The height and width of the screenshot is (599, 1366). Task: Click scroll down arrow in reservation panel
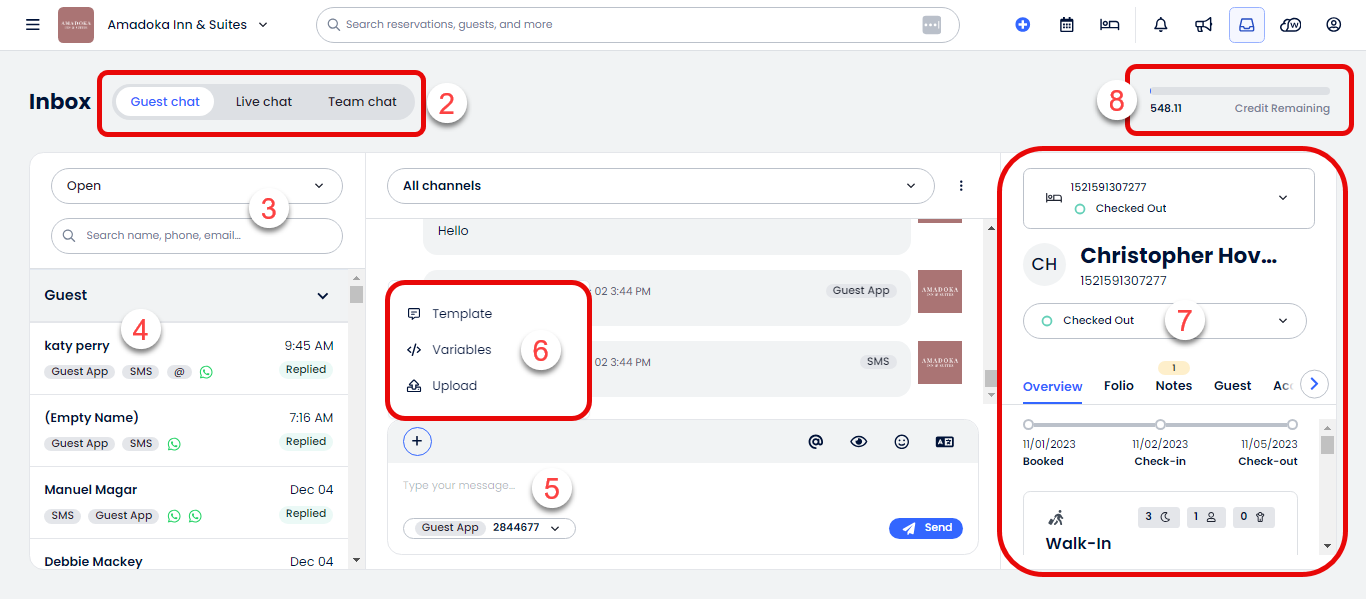(1327, 546)
